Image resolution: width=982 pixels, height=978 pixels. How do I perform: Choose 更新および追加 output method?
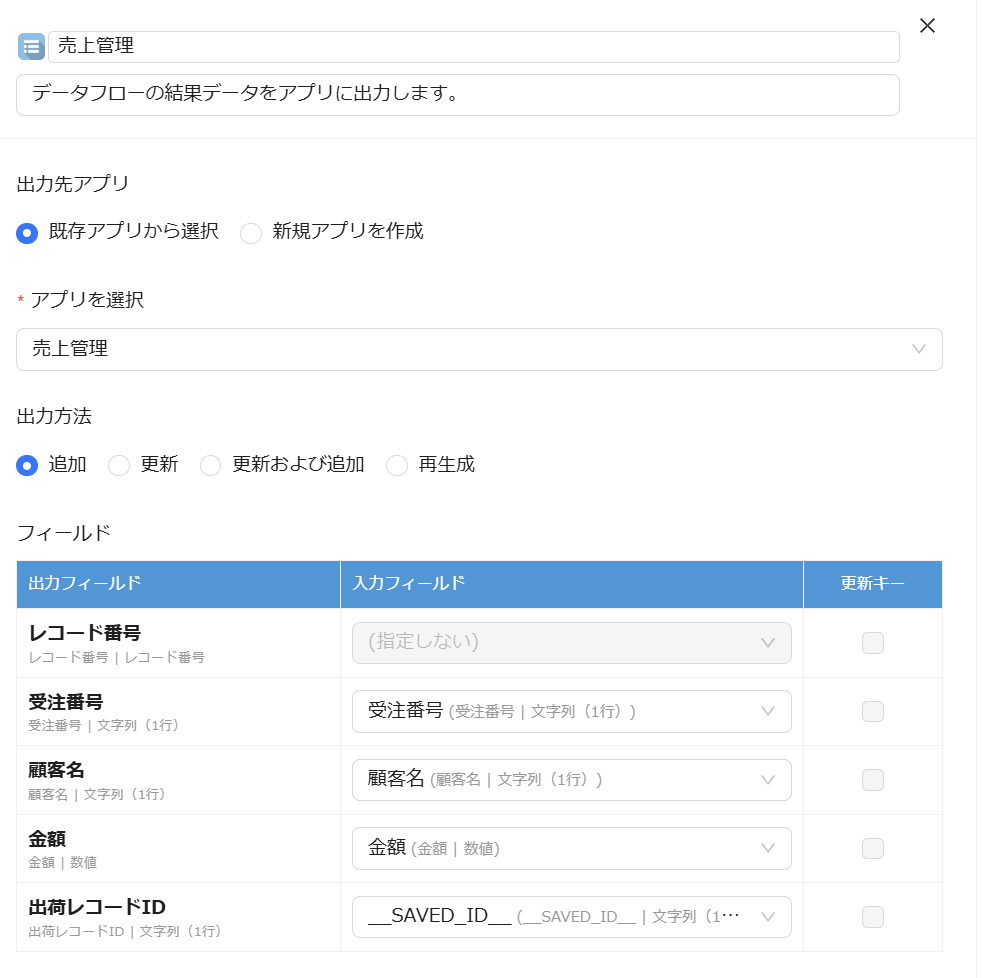pos(210,466)
